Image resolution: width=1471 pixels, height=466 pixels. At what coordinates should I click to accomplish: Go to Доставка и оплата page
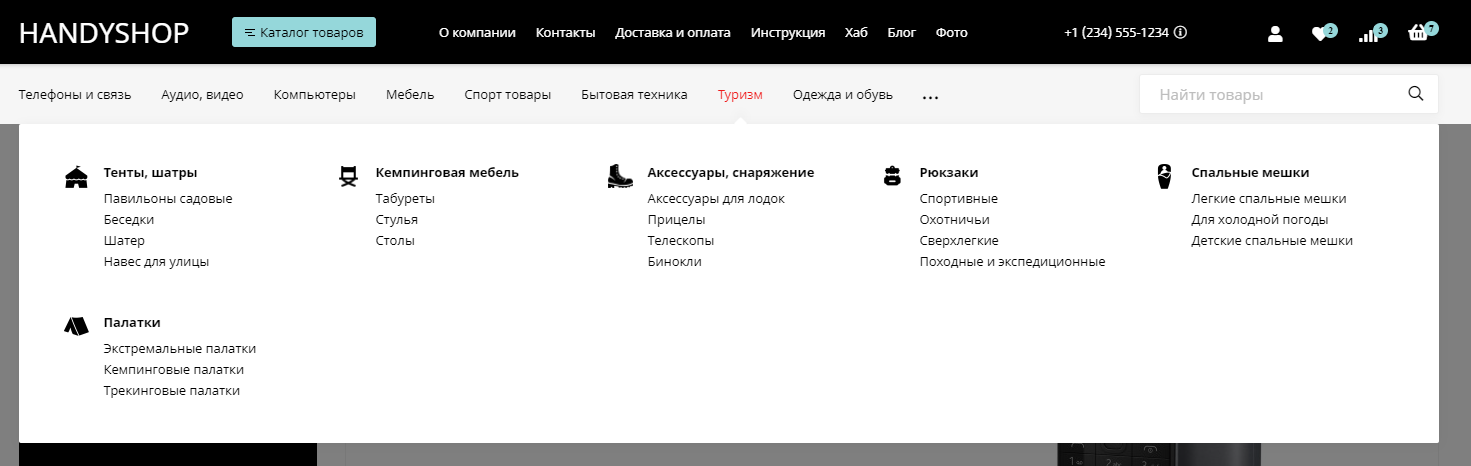[x=672, y=32]
